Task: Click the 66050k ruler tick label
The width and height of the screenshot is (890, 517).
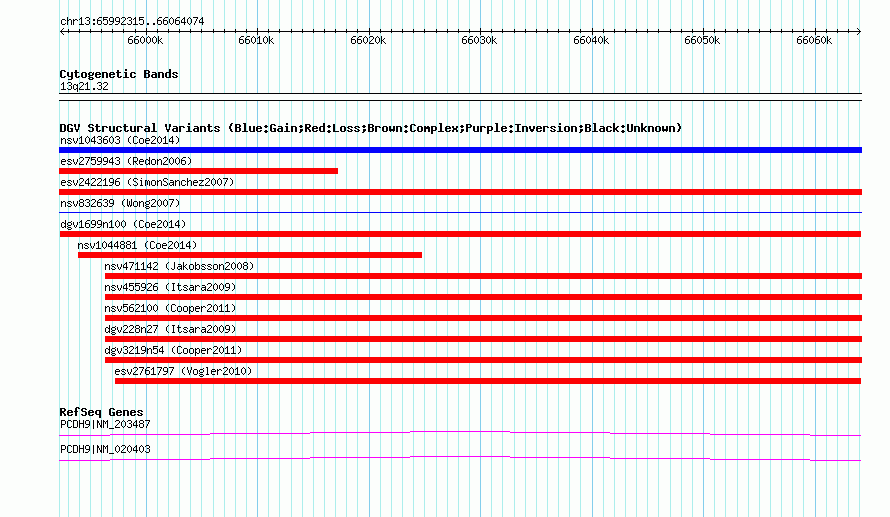Action: coord(702,40)
